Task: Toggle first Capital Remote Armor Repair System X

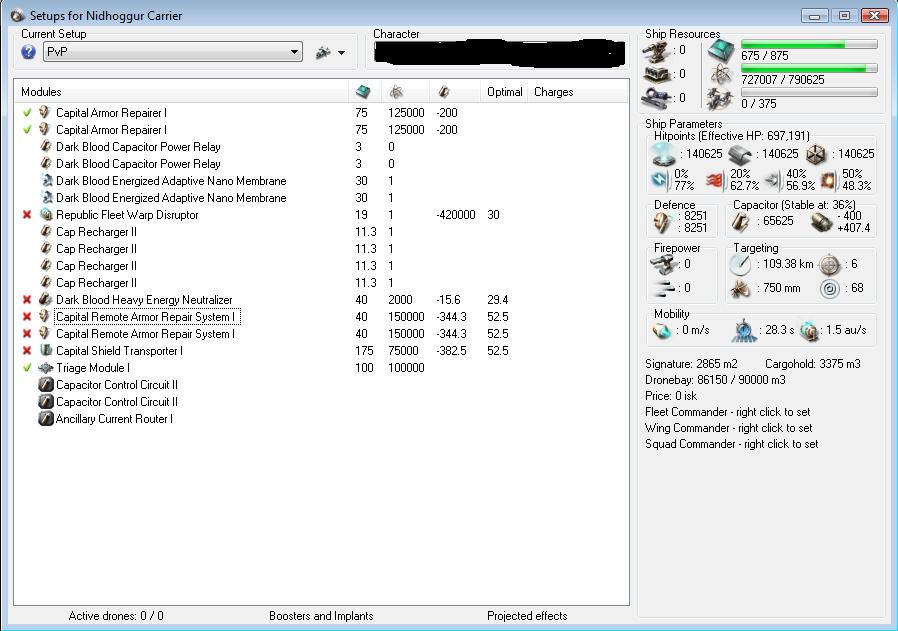Action: click(x=27, y=317)
